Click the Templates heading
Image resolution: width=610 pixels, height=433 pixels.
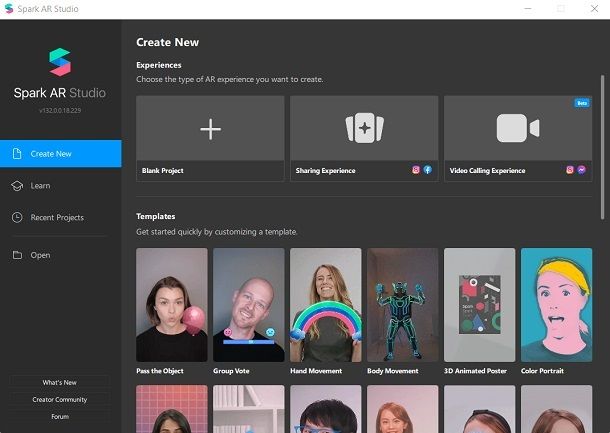(156, 216)
